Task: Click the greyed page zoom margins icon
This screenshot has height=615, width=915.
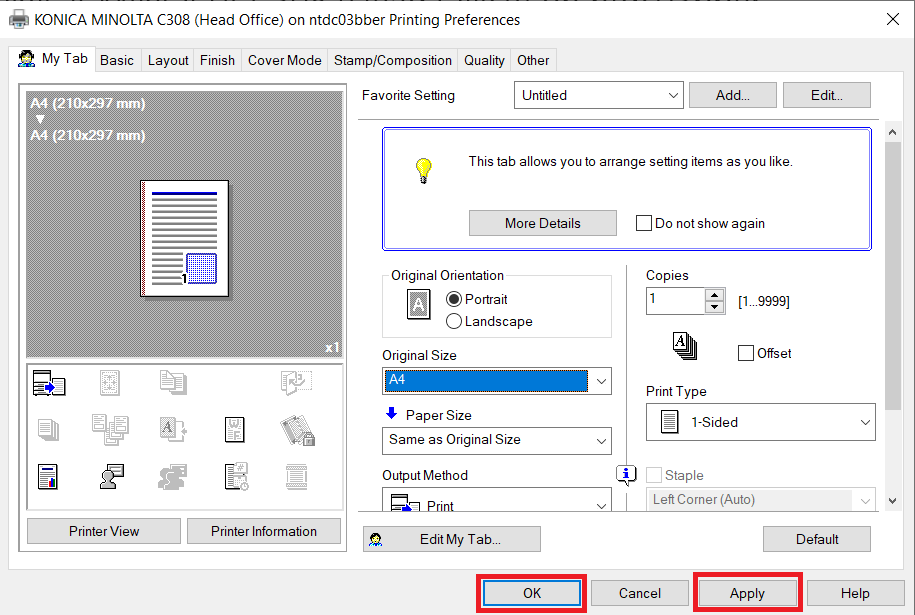Action: (110, 383)
